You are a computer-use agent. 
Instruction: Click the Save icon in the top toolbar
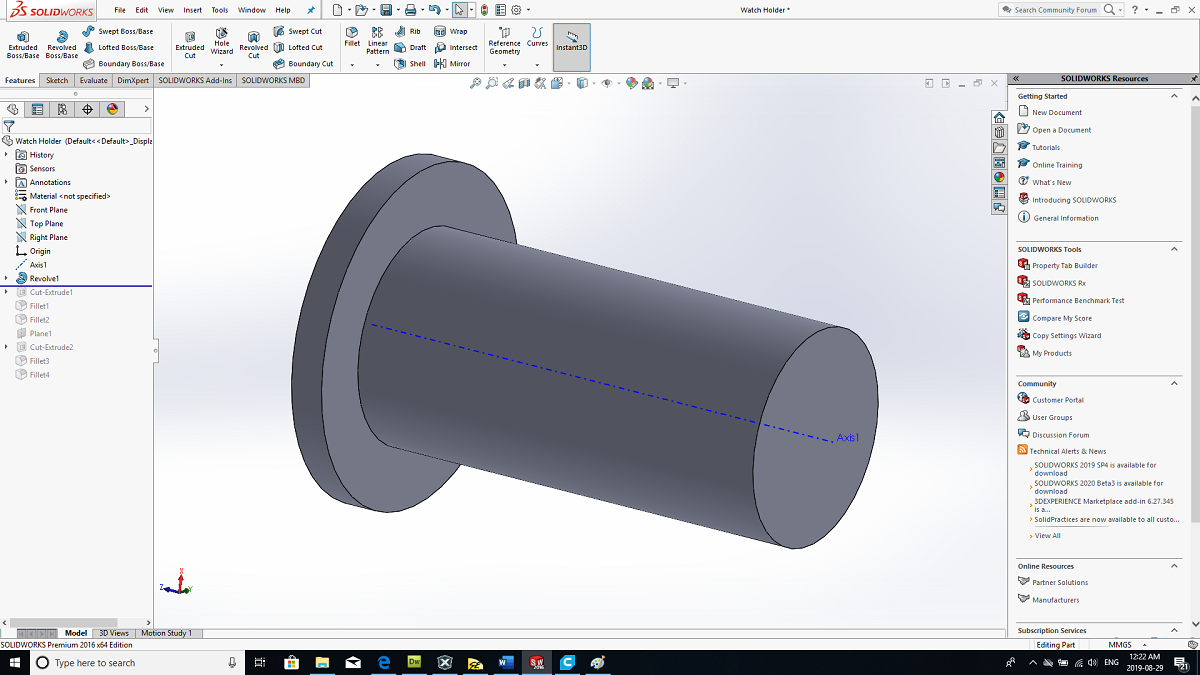point(386,10)
